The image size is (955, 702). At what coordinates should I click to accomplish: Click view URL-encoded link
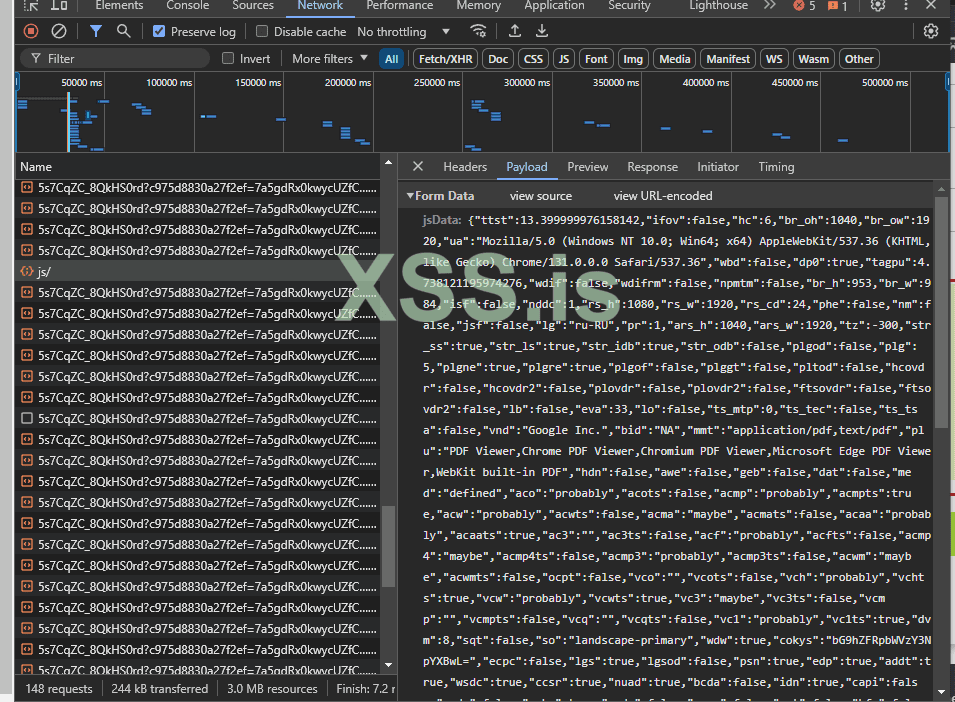663,196
